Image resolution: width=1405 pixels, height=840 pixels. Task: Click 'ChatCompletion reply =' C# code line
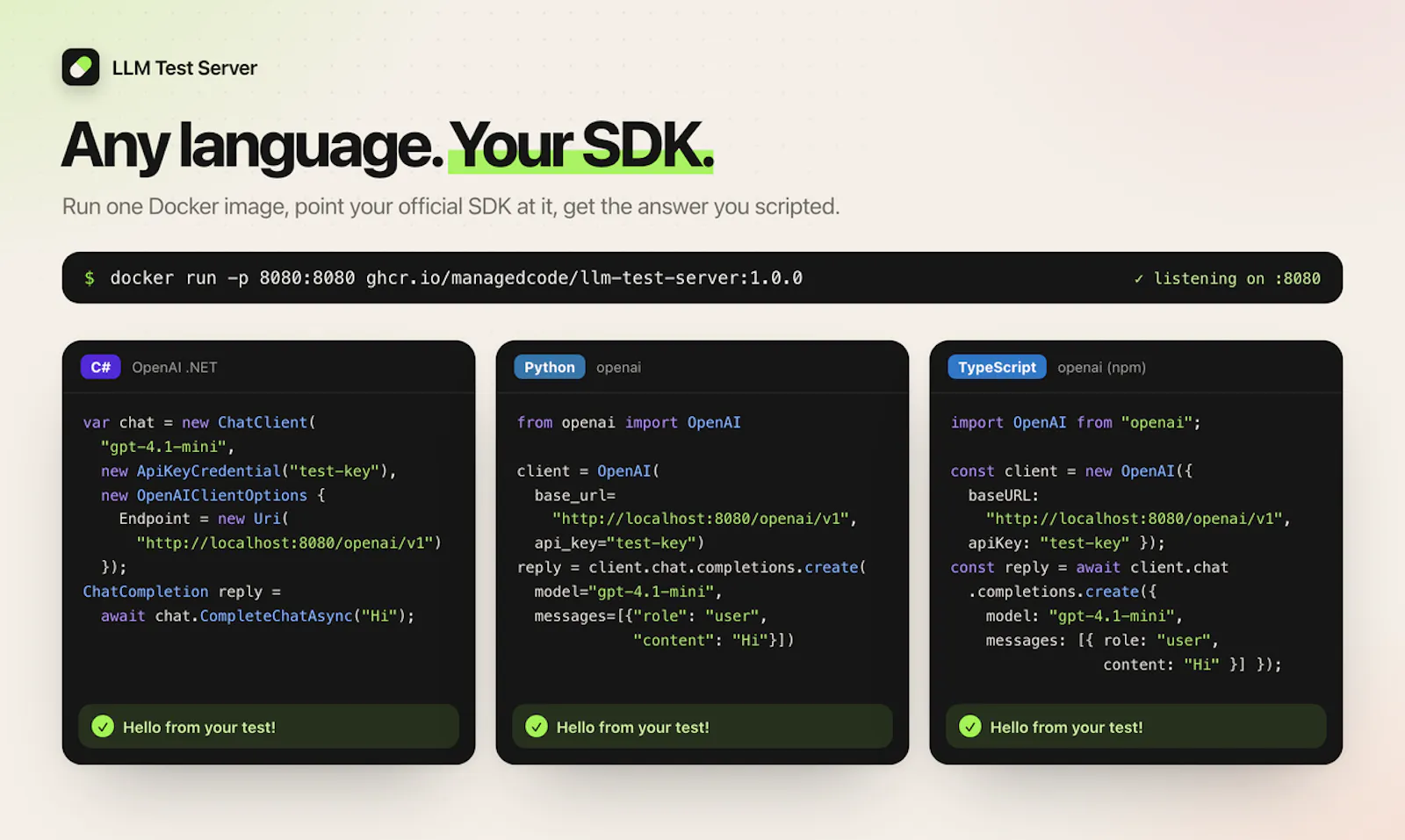pyautogui.click(x=182, y=592)
